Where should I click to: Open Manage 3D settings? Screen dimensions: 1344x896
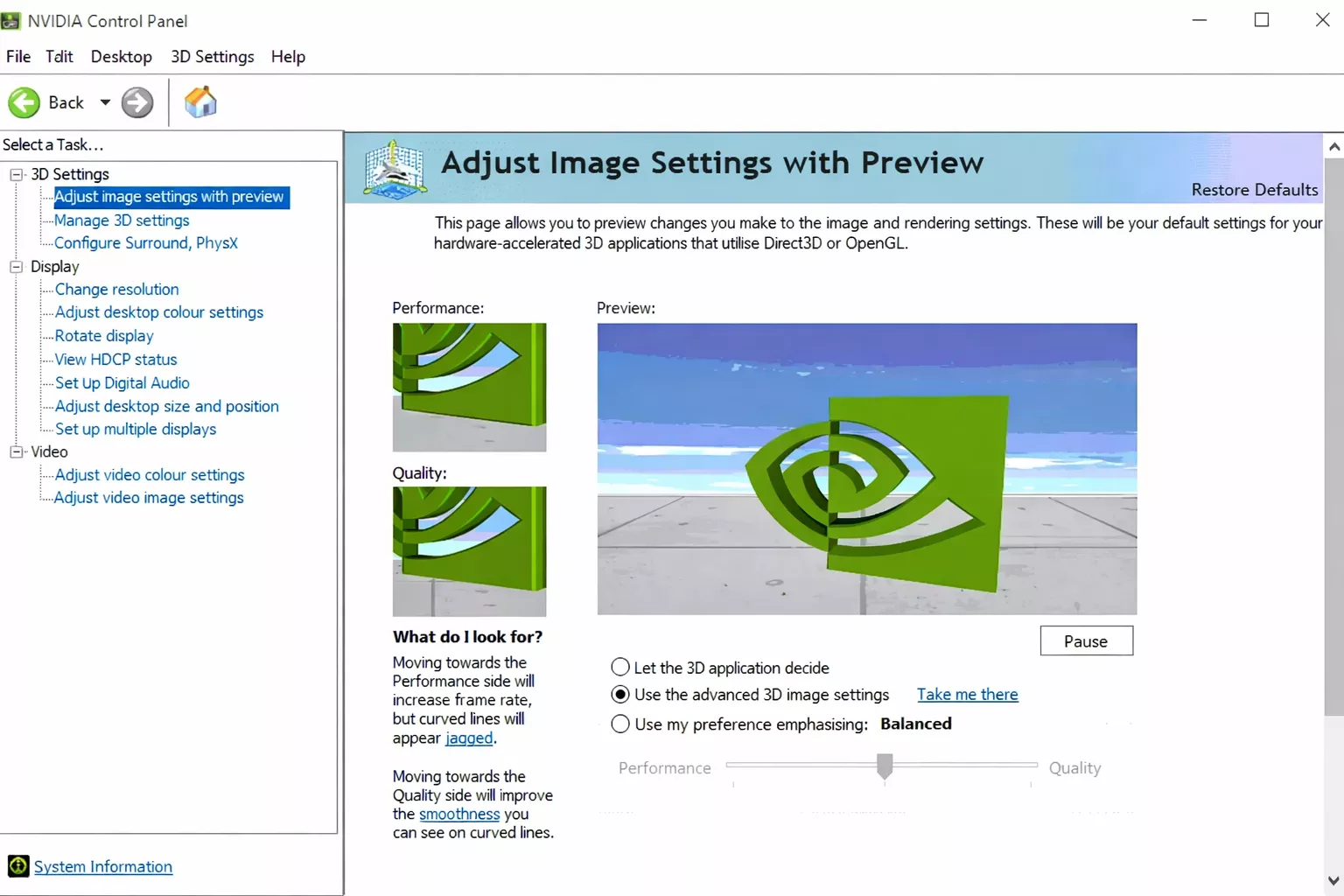(122, 220)
